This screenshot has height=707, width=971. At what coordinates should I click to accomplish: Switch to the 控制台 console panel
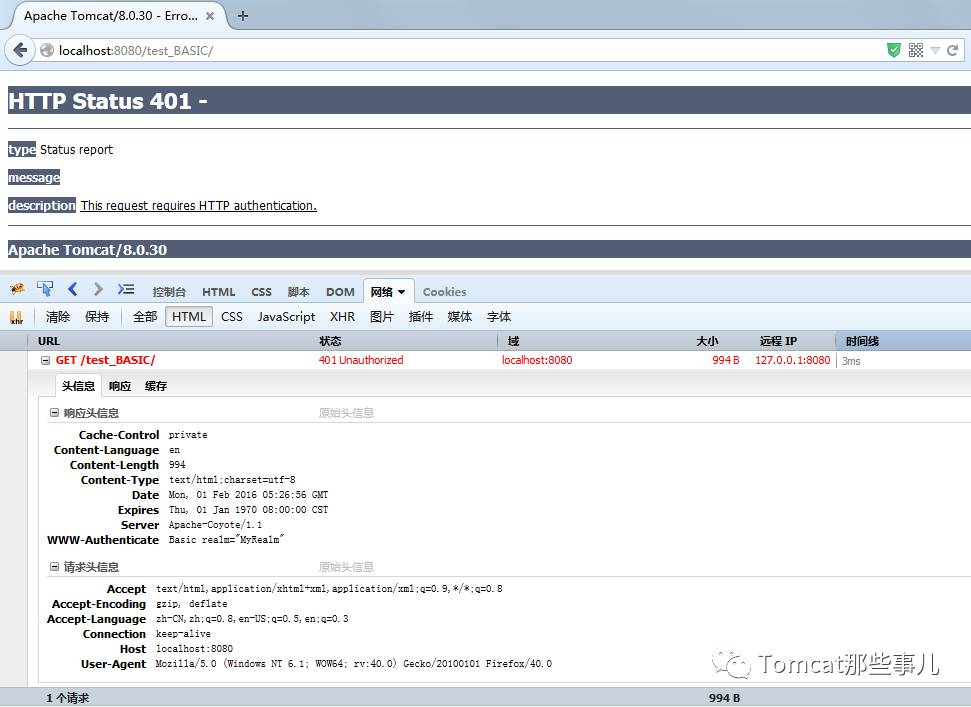pyautogui.click(x=169, y=292)
